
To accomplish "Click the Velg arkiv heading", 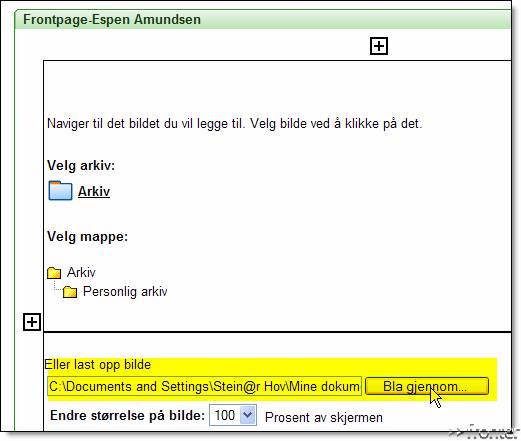I will [81, 165].
